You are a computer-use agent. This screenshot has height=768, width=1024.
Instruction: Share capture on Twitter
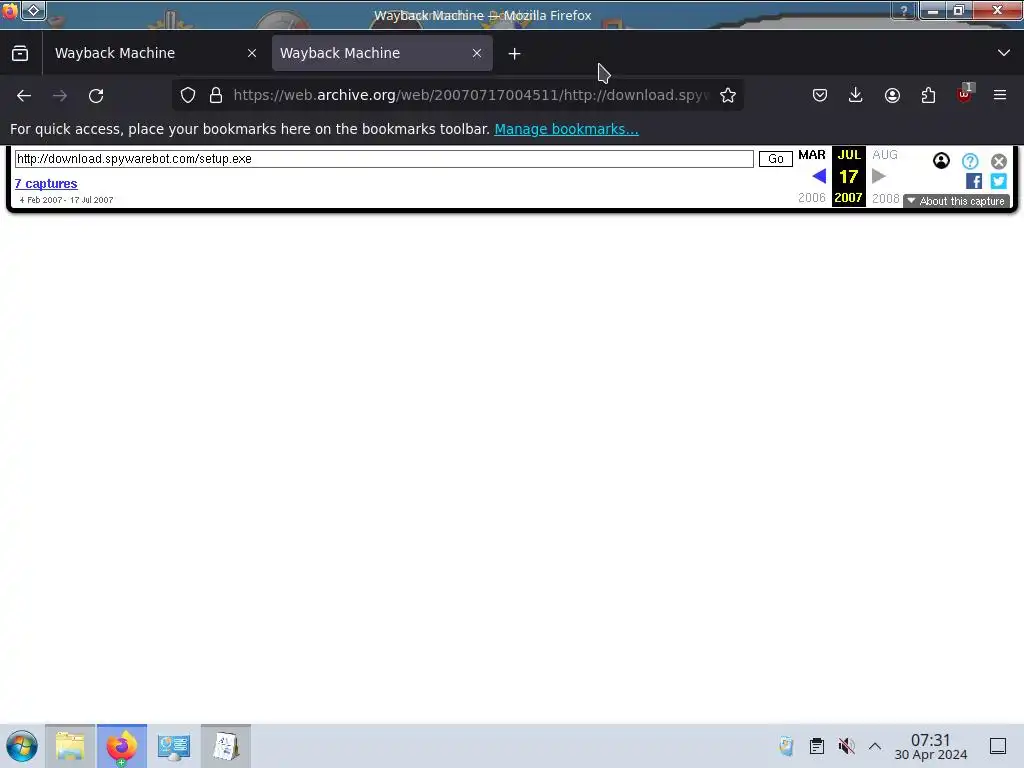(x=999, y=181)
